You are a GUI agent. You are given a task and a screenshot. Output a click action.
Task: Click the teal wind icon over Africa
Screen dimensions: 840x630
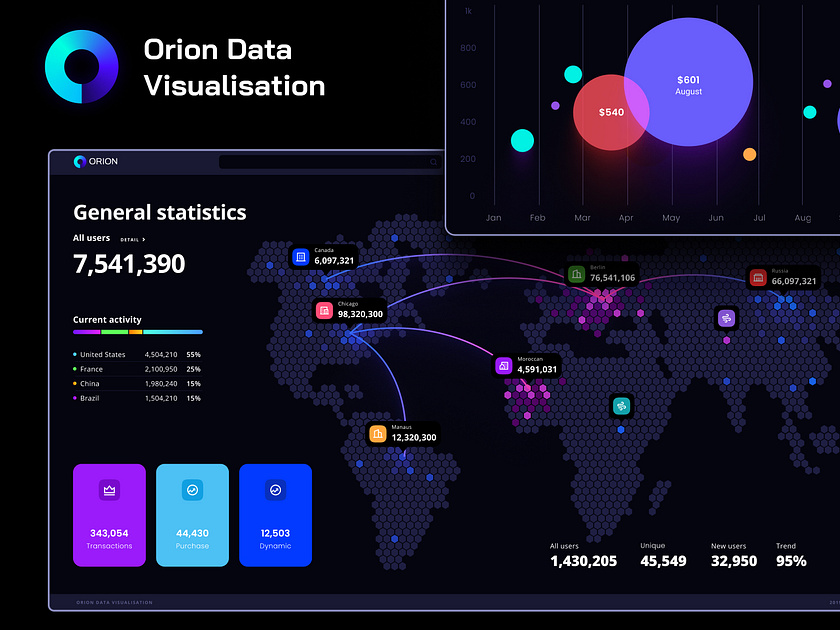click(x=621, y=406)
